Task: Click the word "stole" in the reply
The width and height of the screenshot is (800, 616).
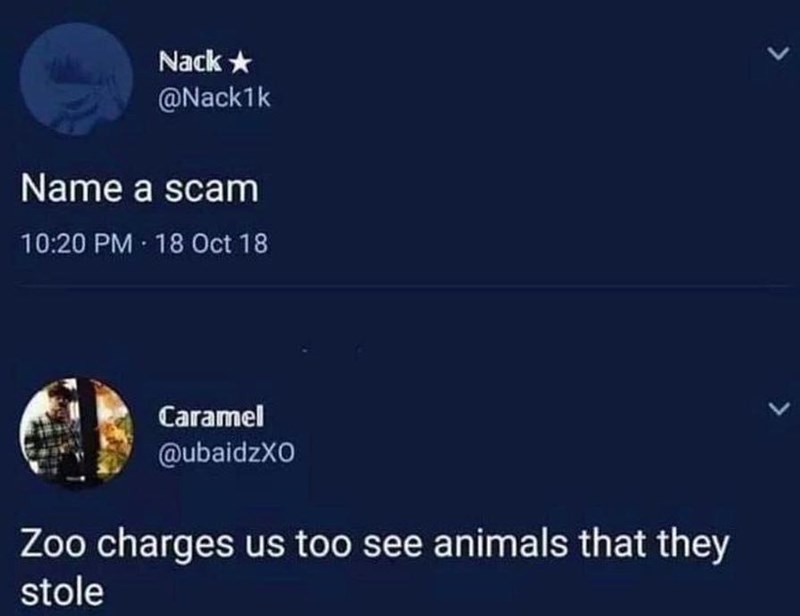Action: coord(62,592)
